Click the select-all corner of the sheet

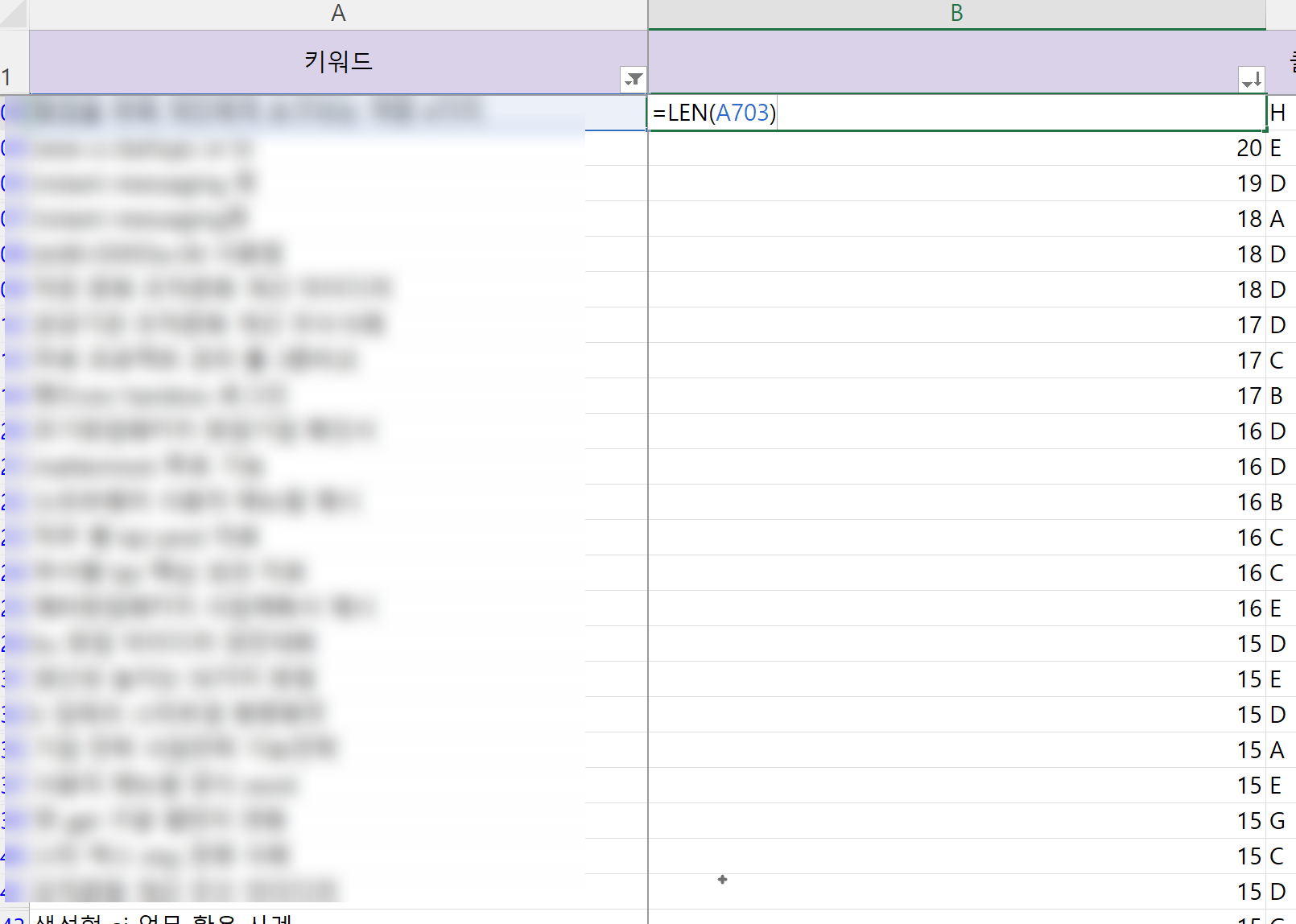[x=14, y=14]
